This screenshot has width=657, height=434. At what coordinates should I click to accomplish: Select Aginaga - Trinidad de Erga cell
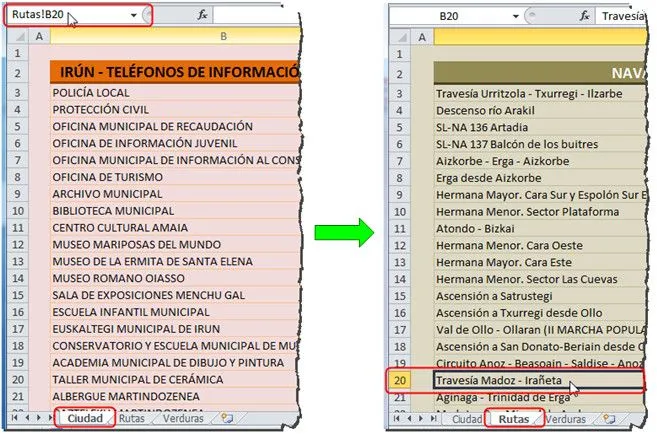click(x=540, y=397)
